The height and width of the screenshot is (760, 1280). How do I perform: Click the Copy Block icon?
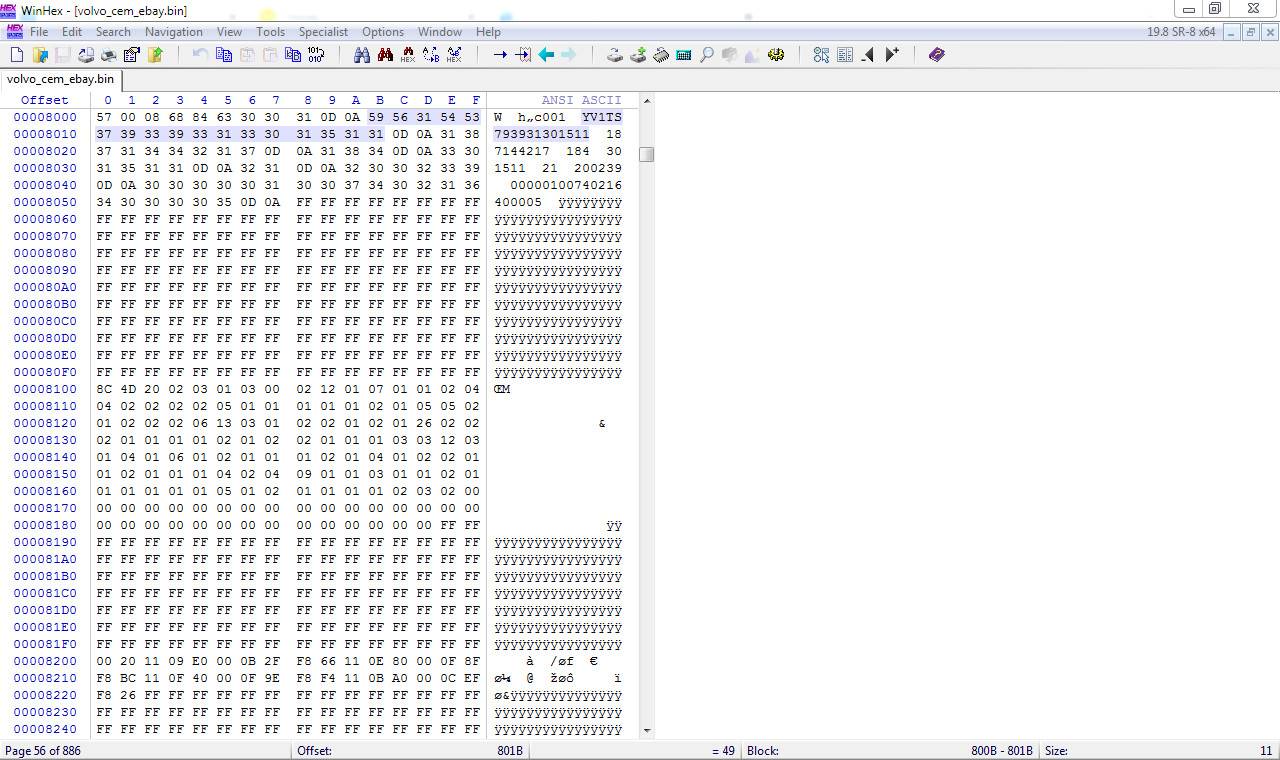coord(224,55)
